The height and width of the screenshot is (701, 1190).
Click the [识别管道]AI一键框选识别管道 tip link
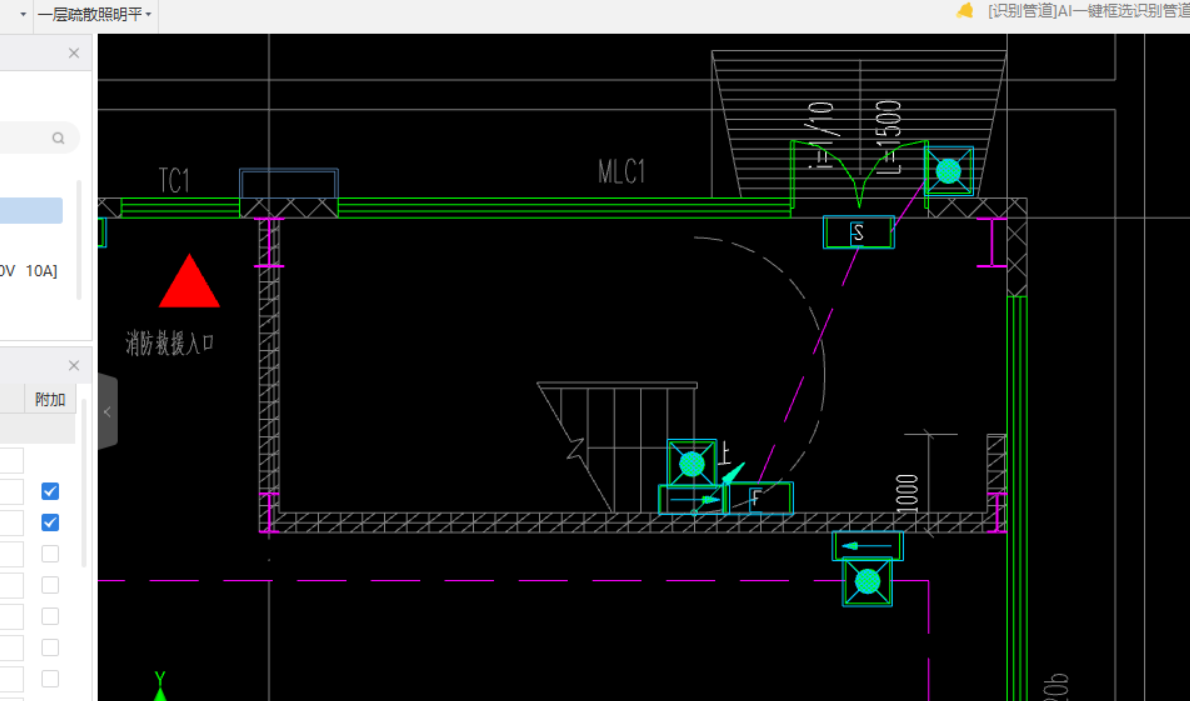(x=1088, y=11)
